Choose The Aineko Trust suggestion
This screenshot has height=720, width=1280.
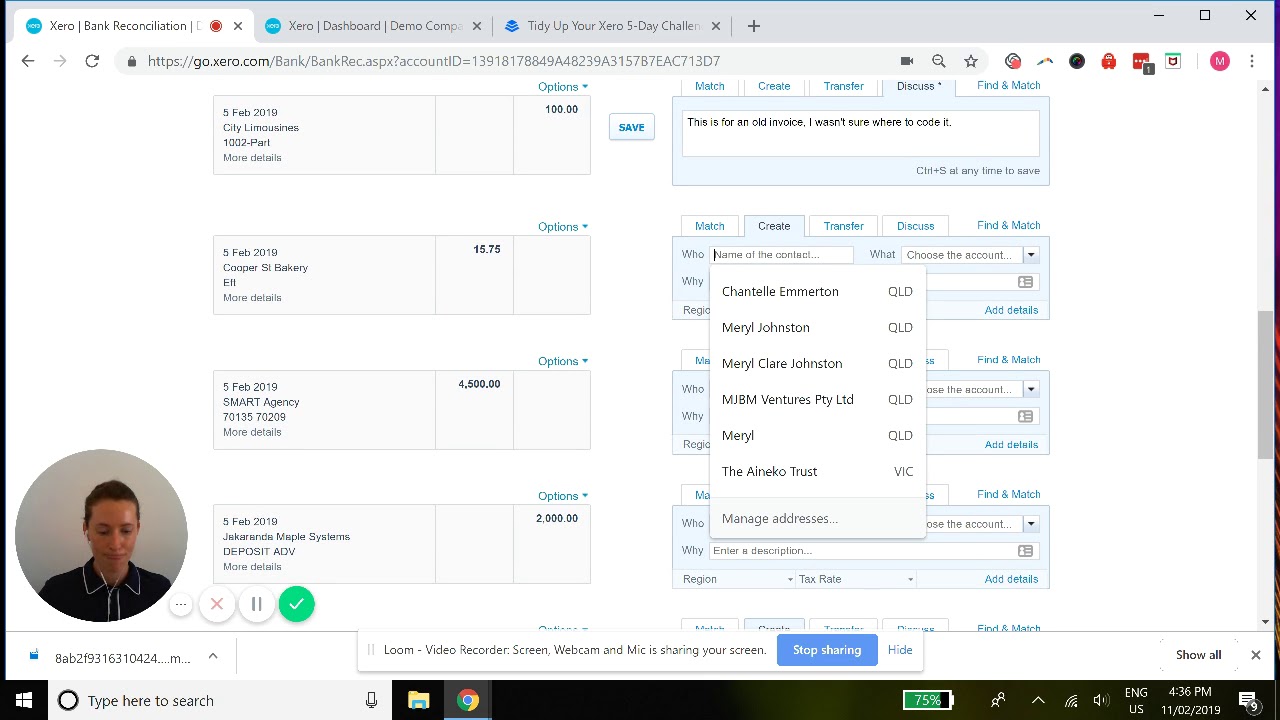click(817, 472)
